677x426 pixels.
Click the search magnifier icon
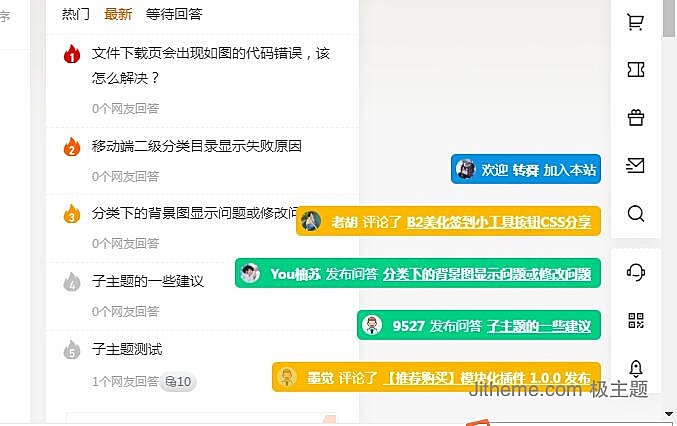pos(636,213)
